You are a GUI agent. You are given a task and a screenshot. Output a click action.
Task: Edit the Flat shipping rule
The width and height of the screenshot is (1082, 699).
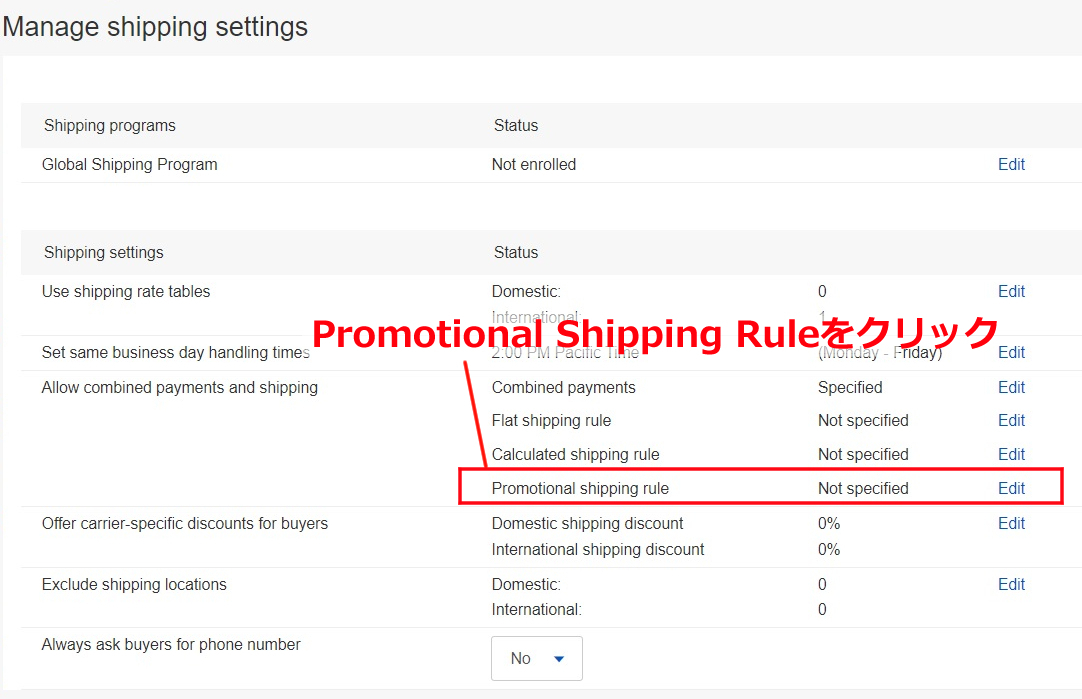[1011, 420]
